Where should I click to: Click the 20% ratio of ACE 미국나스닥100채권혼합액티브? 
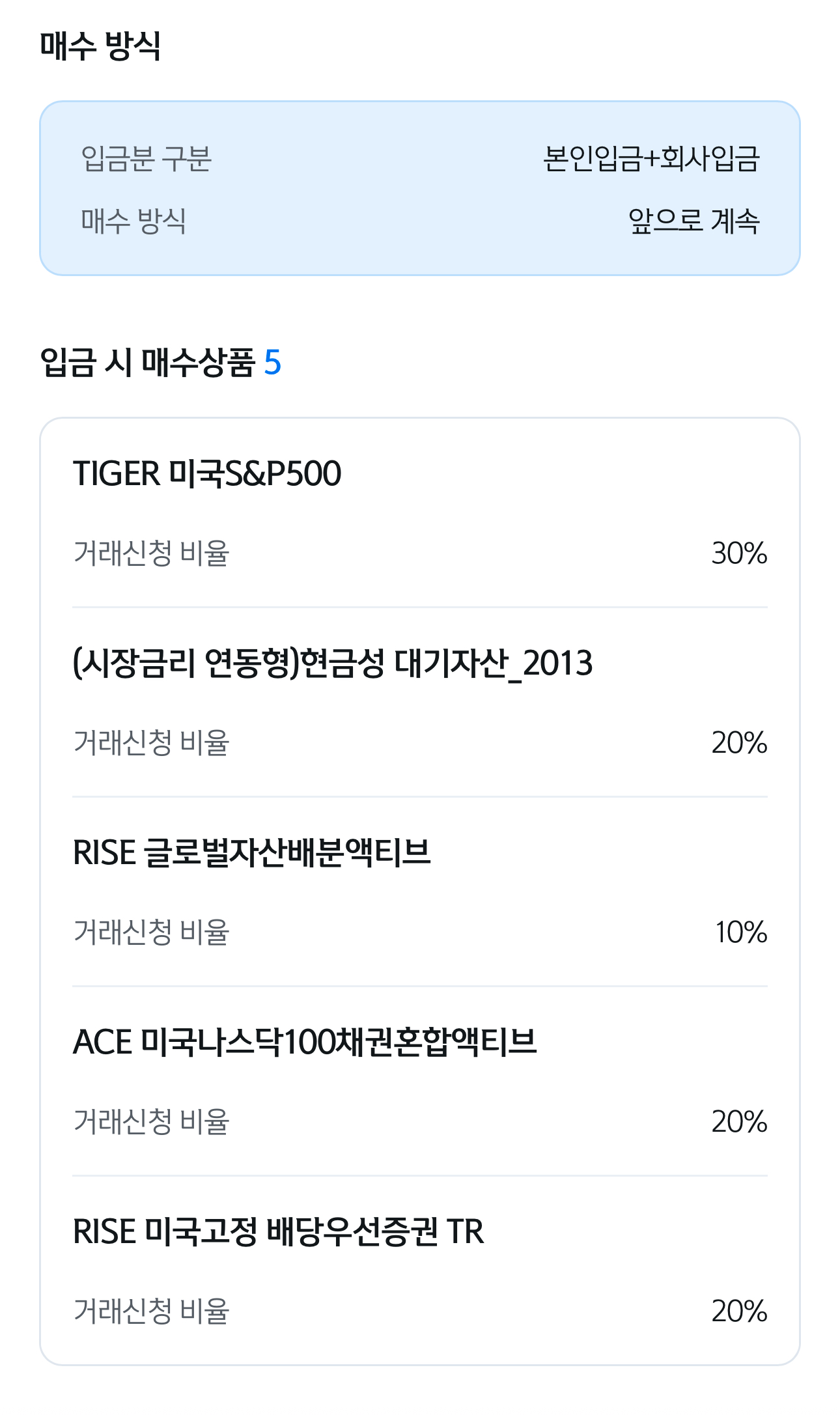739,1121
